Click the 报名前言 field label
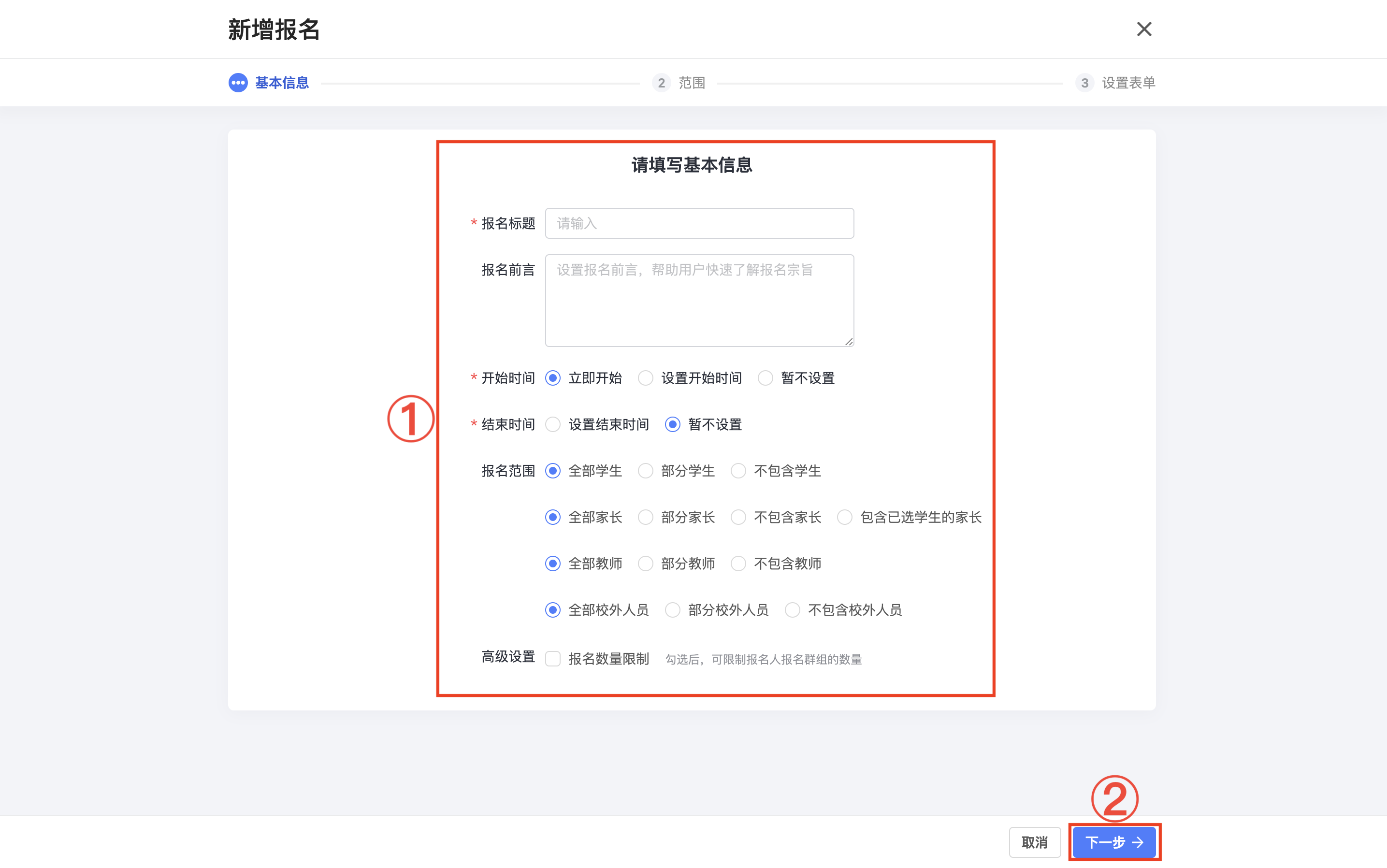Image resolution: width=1387 pixels, height=868 pixels. pyautogui.click(x=508, y=270)
